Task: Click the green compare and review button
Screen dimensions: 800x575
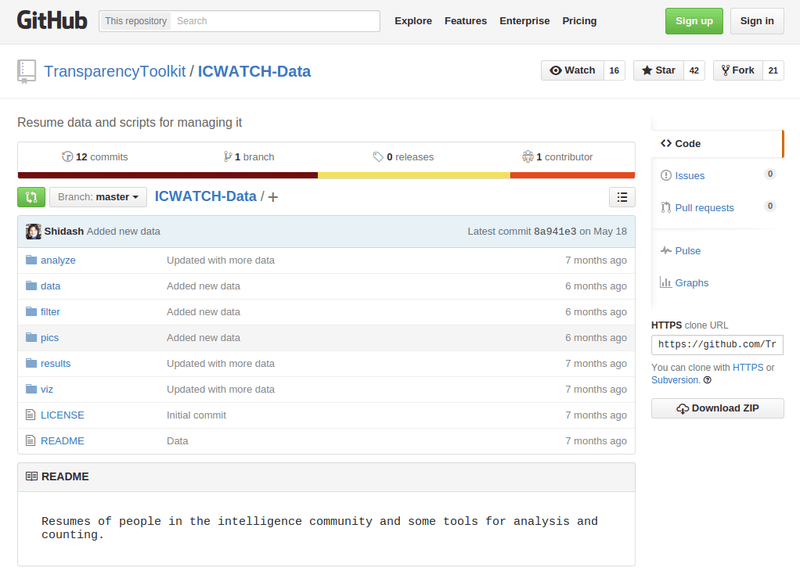Action: click(x=31, y=197)
